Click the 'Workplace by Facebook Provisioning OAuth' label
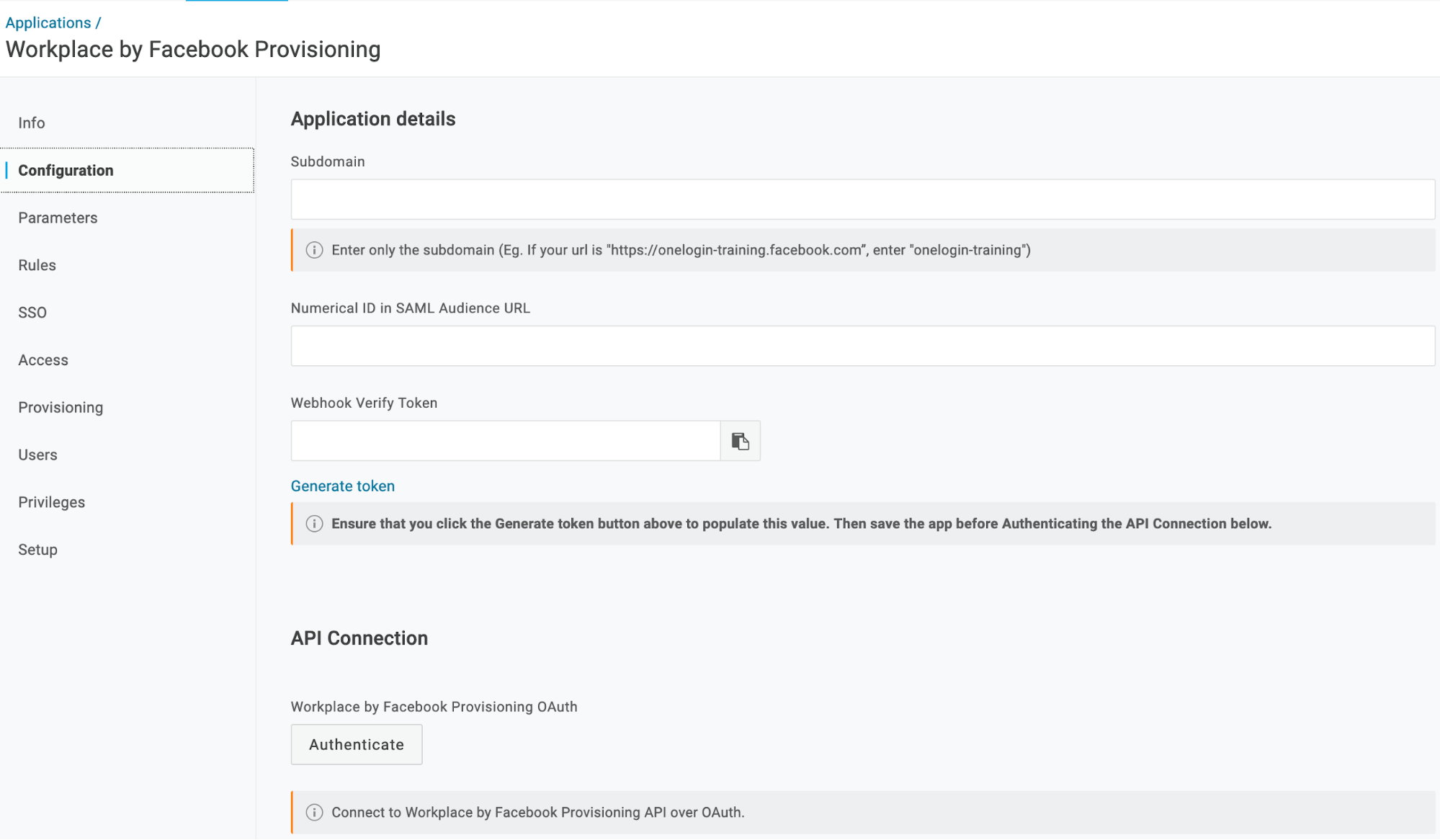1440x840 pixels. [434, 707]
